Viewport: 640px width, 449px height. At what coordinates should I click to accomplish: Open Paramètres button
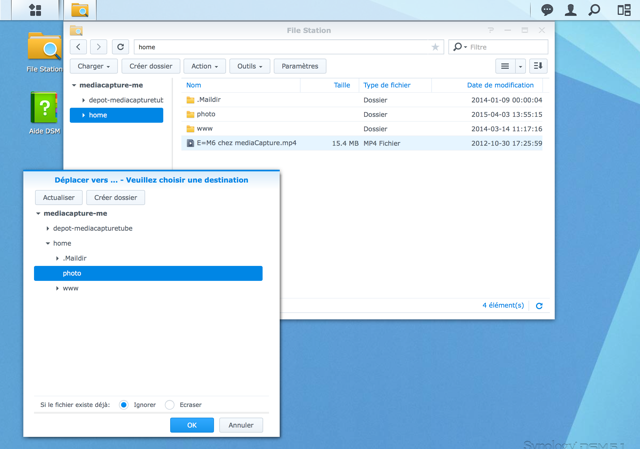pyautogui.click(x=300, y=66)
